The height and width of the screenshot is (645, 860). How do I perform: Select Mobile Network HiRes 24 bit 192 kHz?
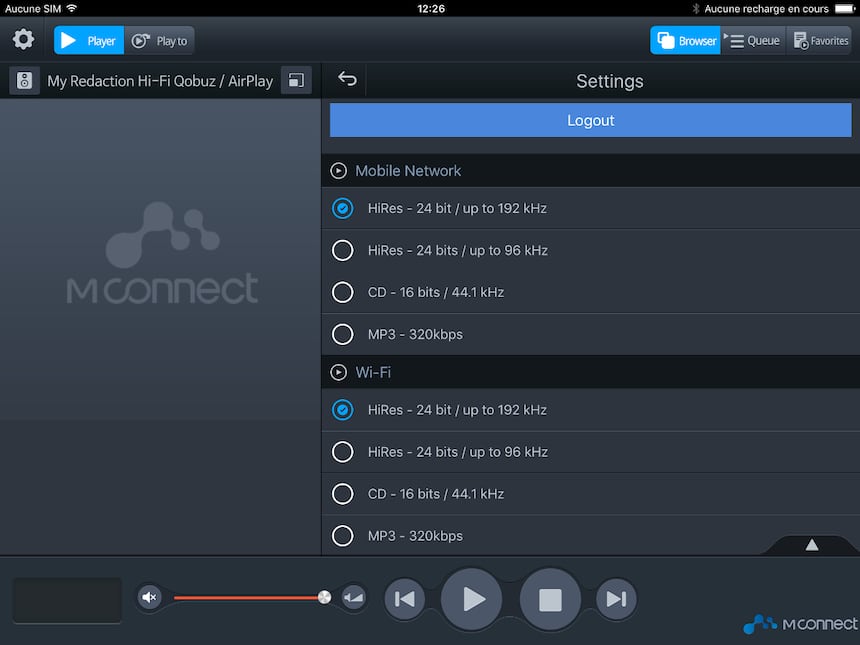(x=591, y=208)
